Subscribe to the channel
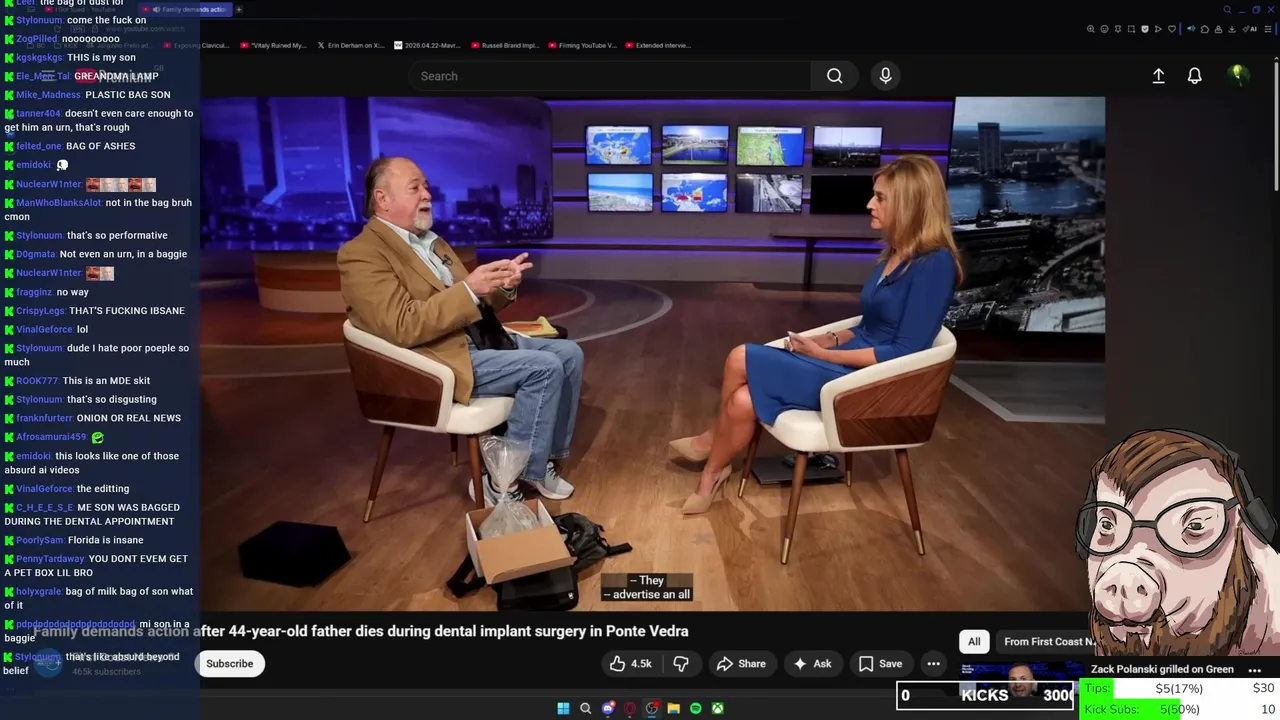 (x=230, y=664)
